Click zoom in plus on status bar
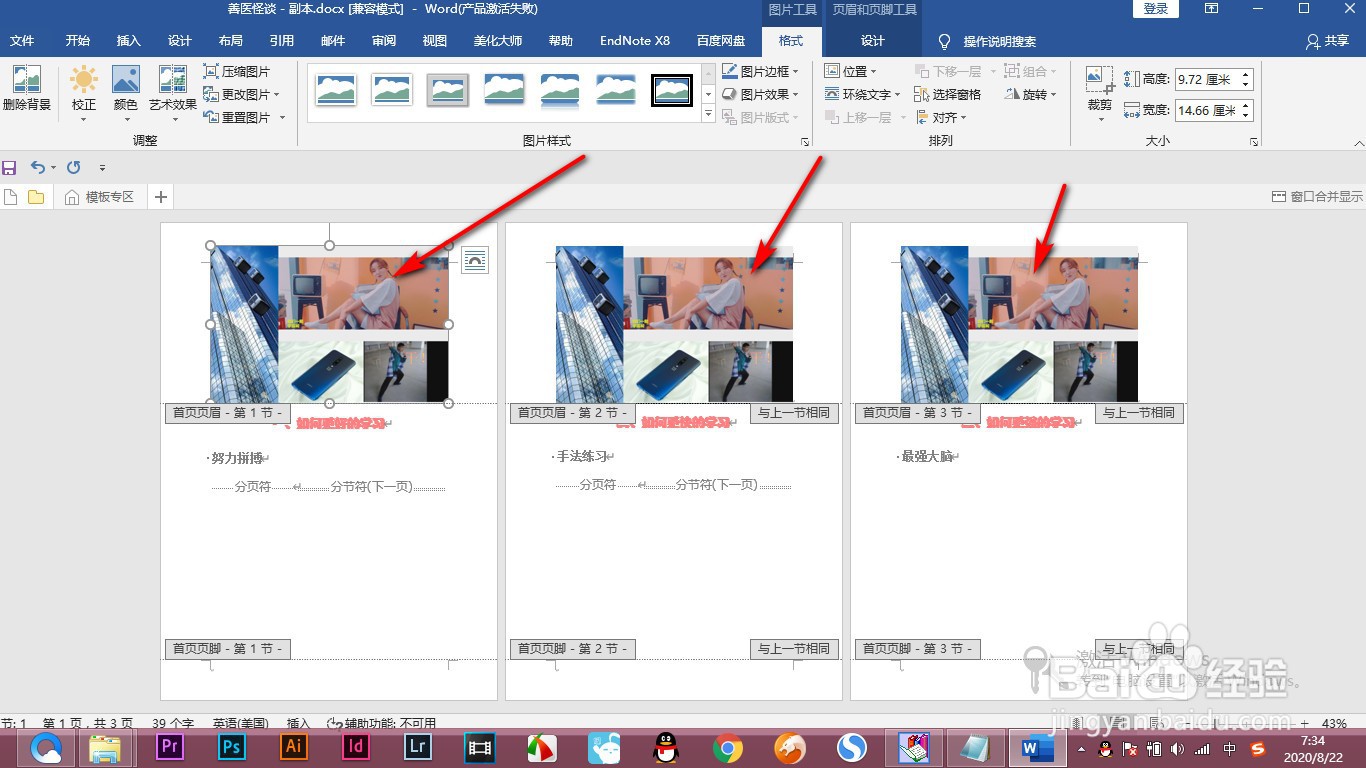Viewport: 1366px width, 768px height. 1304,723
